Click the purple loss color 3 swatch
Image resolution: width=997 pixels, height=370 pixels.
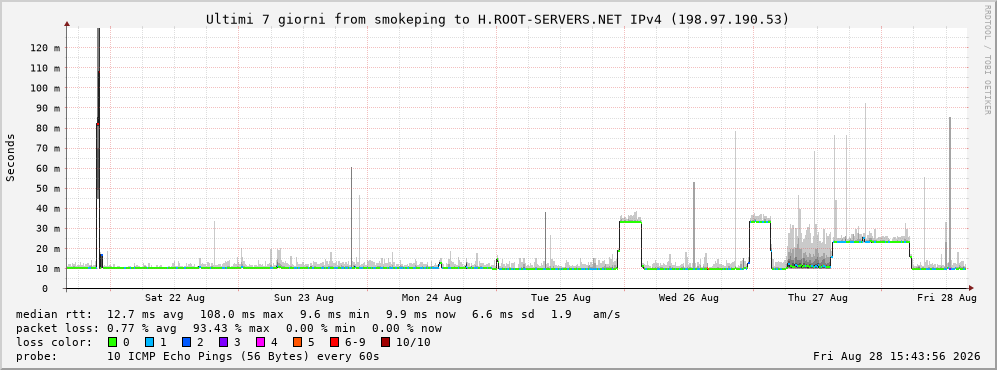223,342
